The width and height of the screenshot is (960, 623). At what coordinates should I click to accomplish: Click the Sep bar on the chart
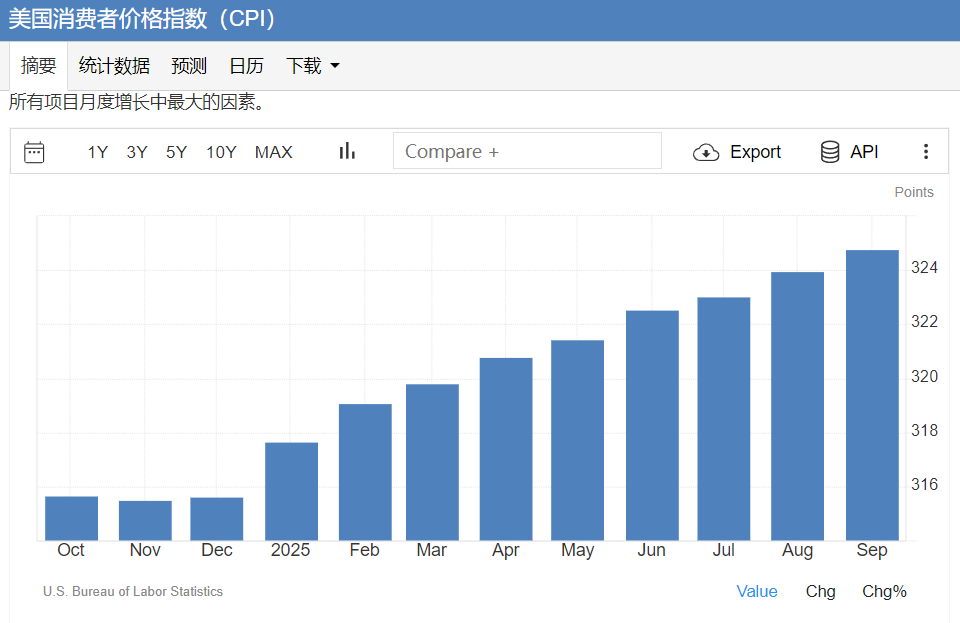point(871,390)
